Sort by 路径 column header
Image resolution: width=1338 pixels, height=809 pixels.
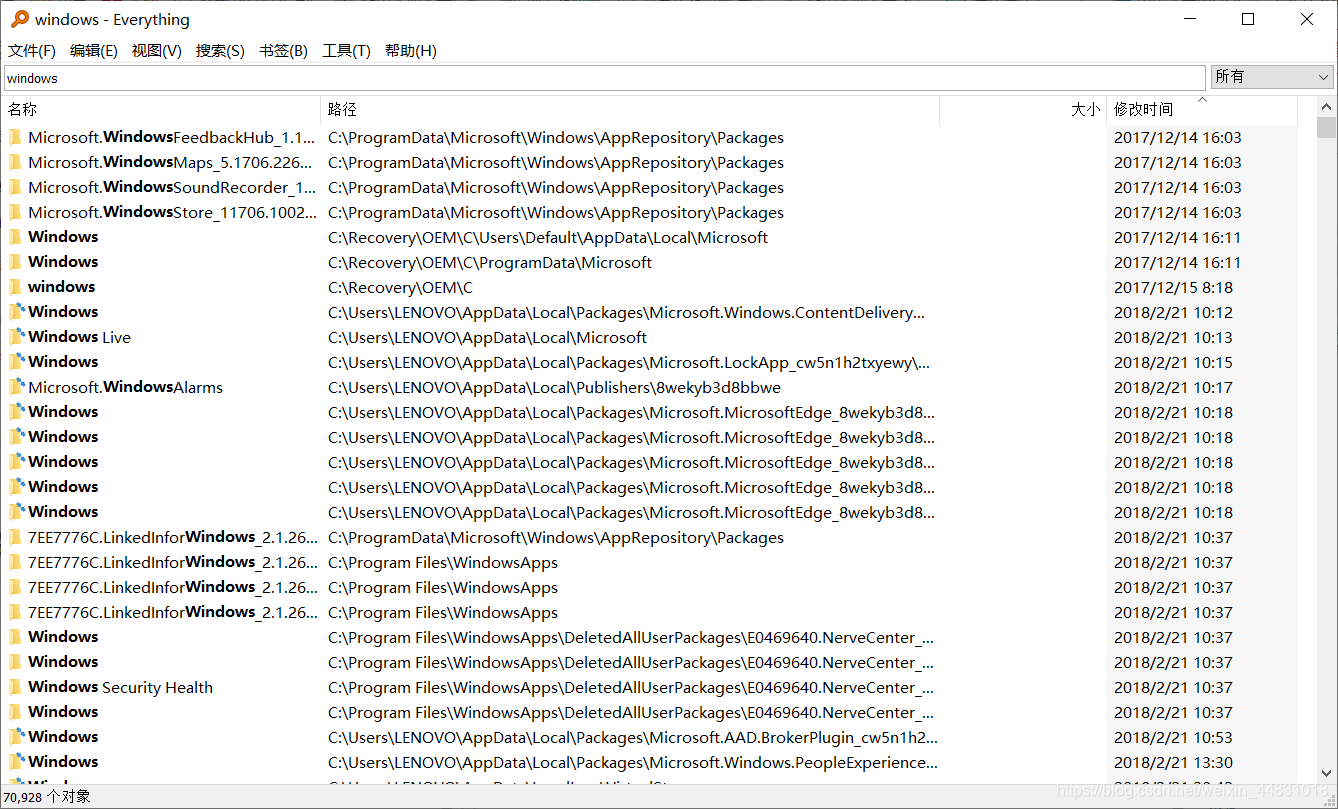[630, 110]
